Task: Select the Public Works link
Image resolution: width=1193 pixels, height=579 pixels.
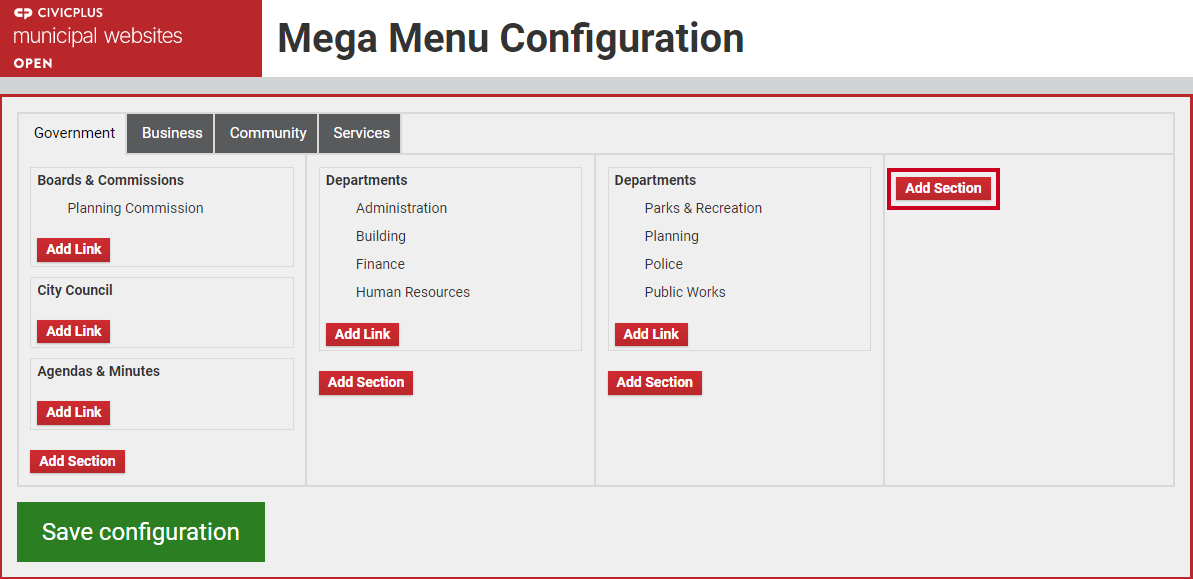Action: click(x=685, y=292)
